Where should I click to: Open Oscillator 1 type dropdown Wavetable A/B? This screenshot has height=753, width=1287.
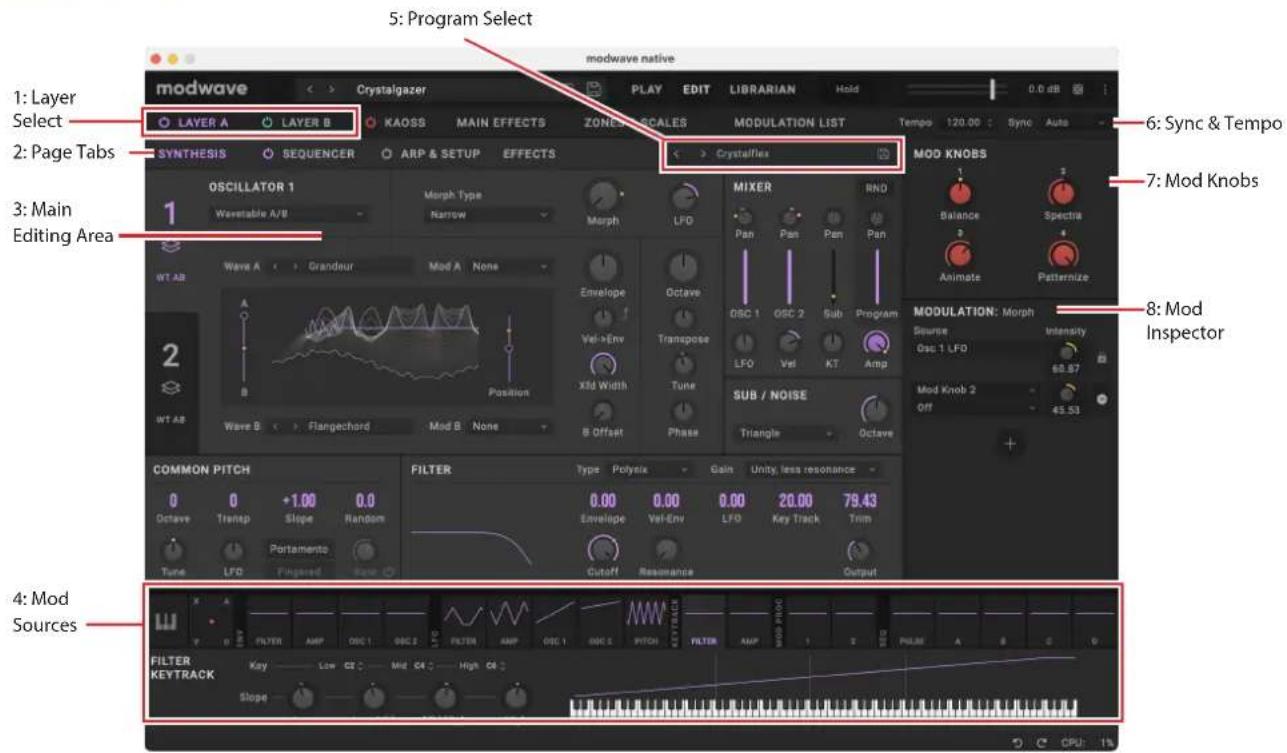click(288, 214)
